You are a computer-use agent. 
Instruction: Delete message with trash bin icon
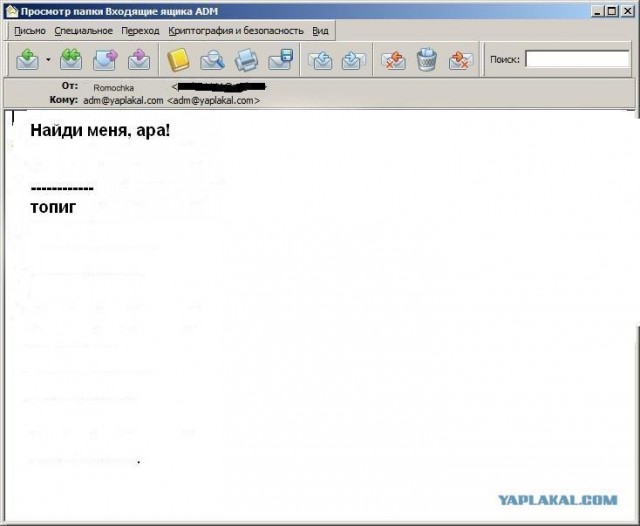click(427, 60)
